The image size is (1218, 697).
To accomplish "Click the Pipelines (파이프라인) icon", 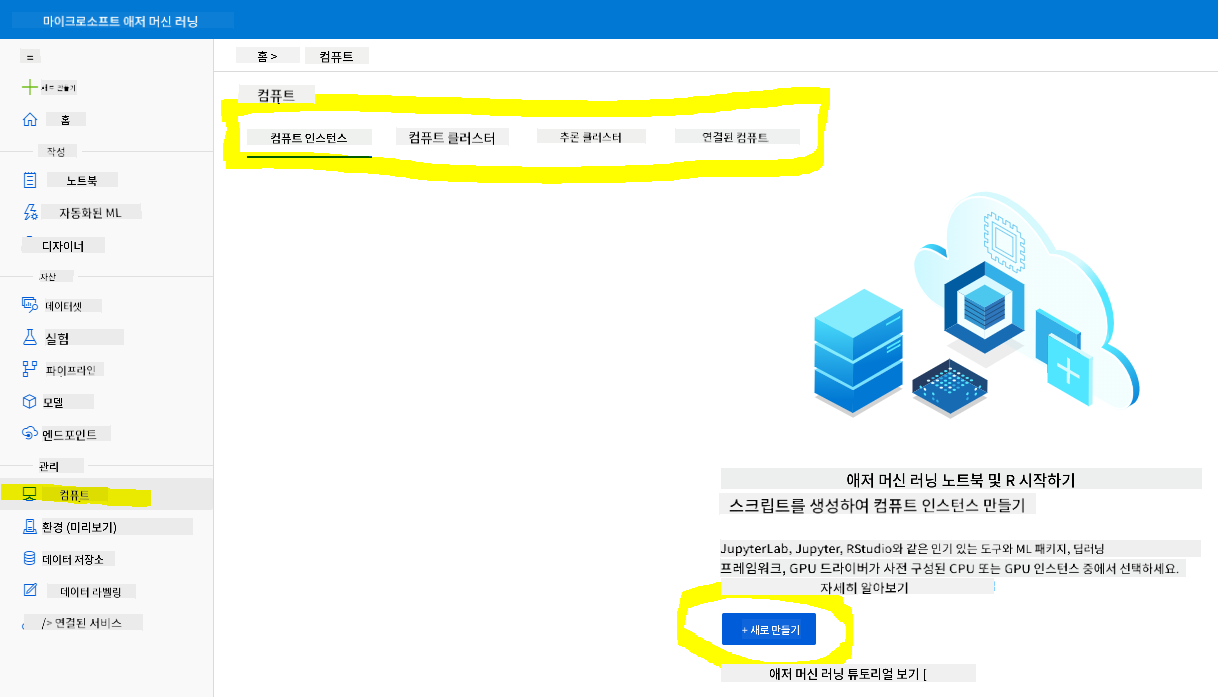I will tap(29, 369).
